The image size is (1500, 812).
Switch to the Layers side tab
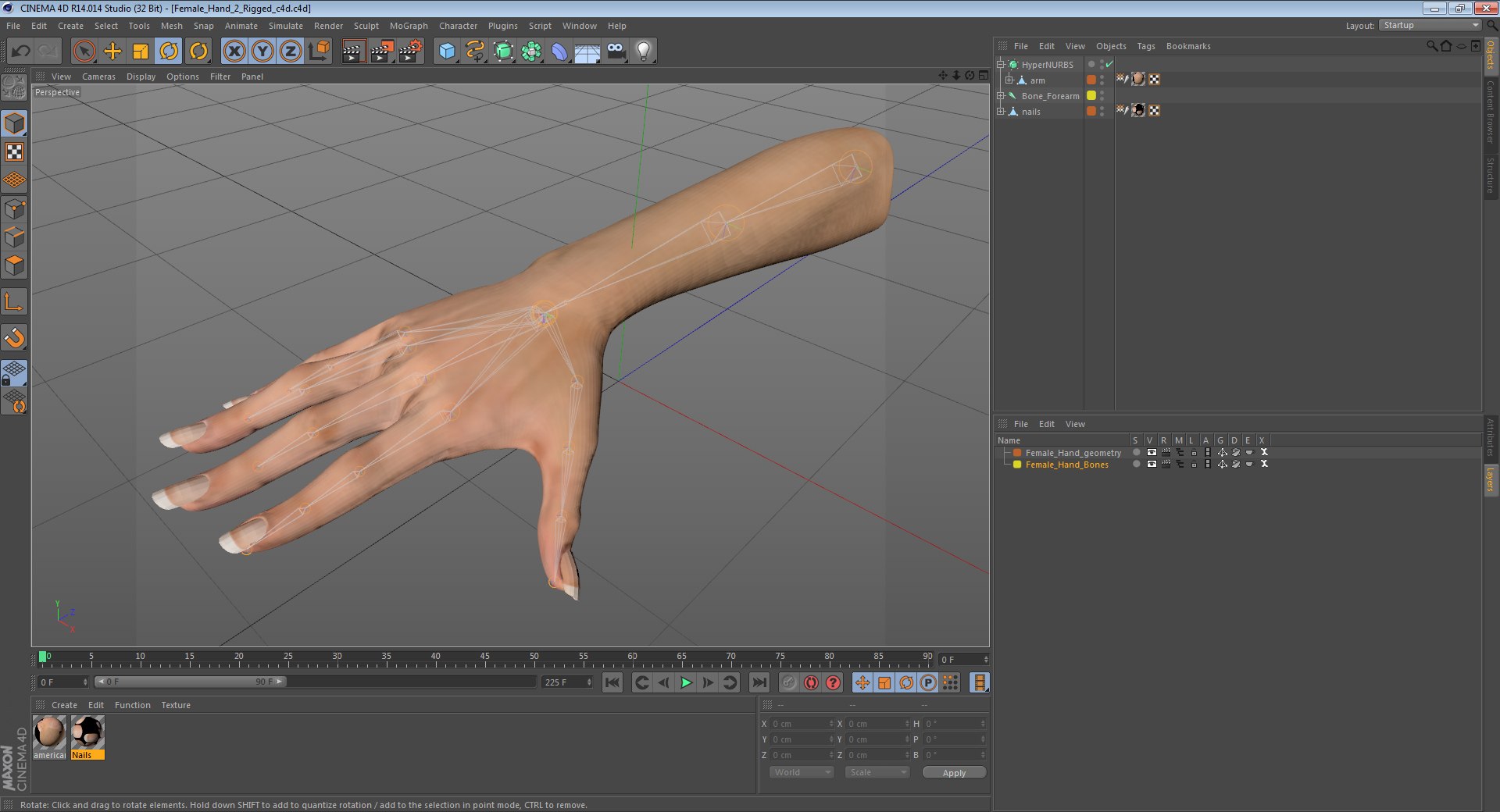[x=1491, y=479]
